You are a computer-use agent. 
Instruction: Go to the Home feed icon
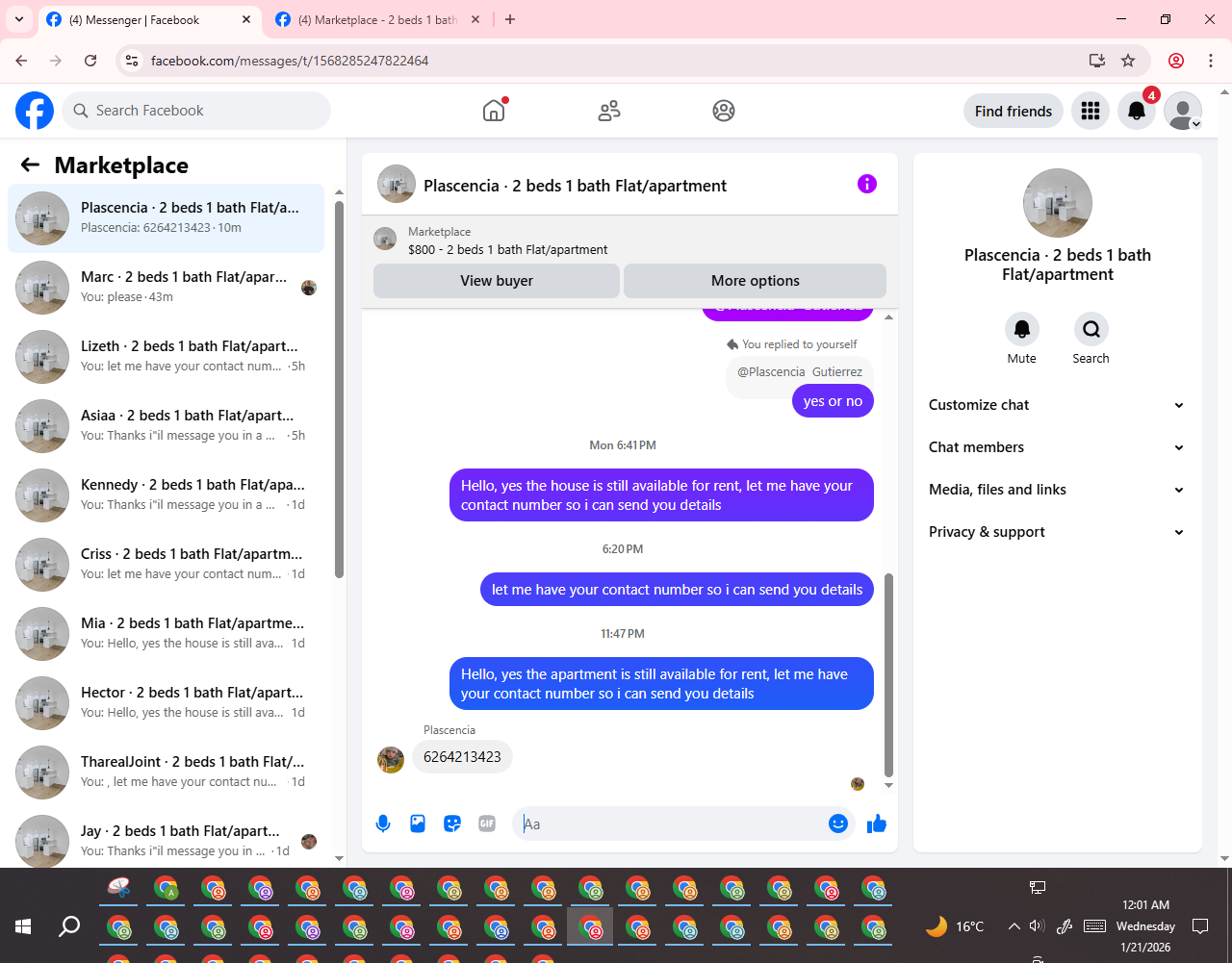point(494,111)
